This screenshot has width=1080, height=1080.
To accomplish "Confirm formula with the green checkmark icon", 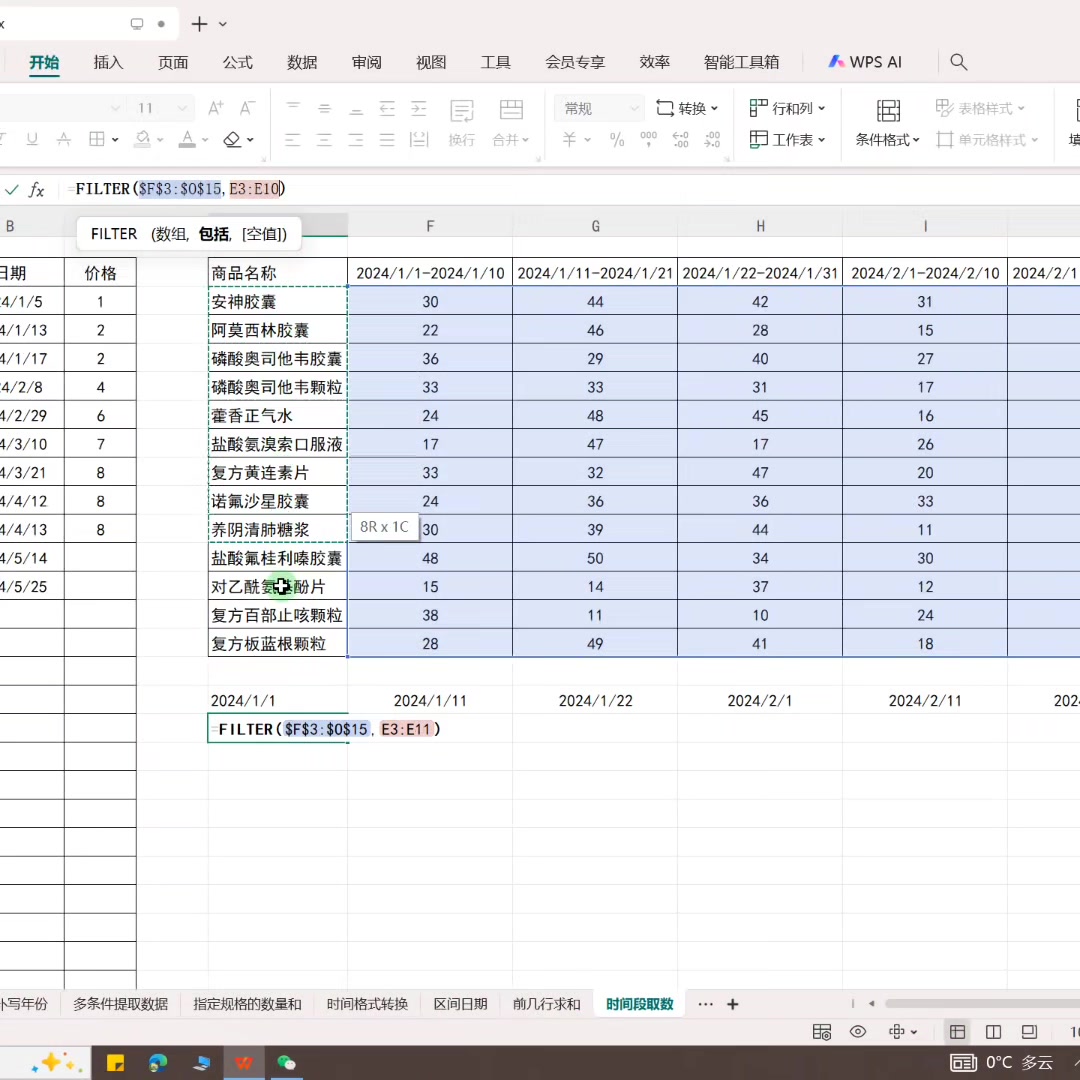I will click(12, 189).
